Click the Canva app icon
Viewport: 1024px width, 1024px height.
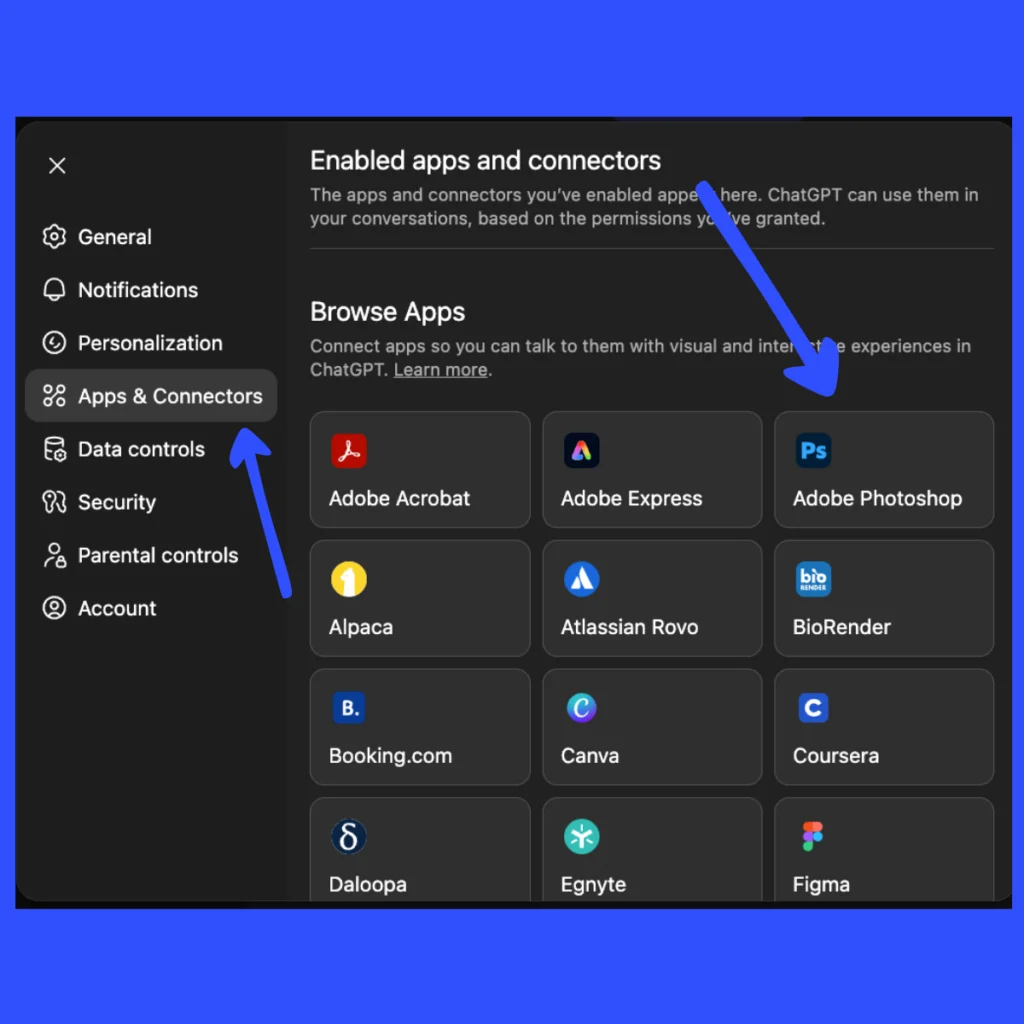581,707
